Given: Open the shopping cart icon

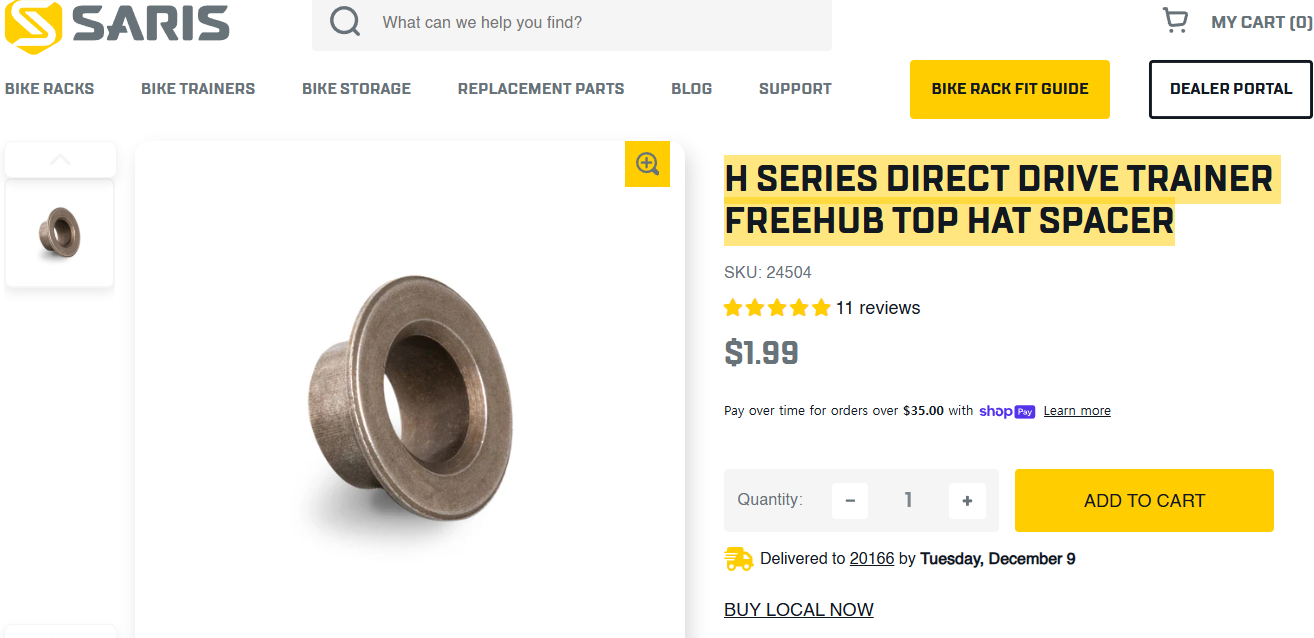Looking at the screenshot, I should pyautogui.click(x=1175, y=21).
